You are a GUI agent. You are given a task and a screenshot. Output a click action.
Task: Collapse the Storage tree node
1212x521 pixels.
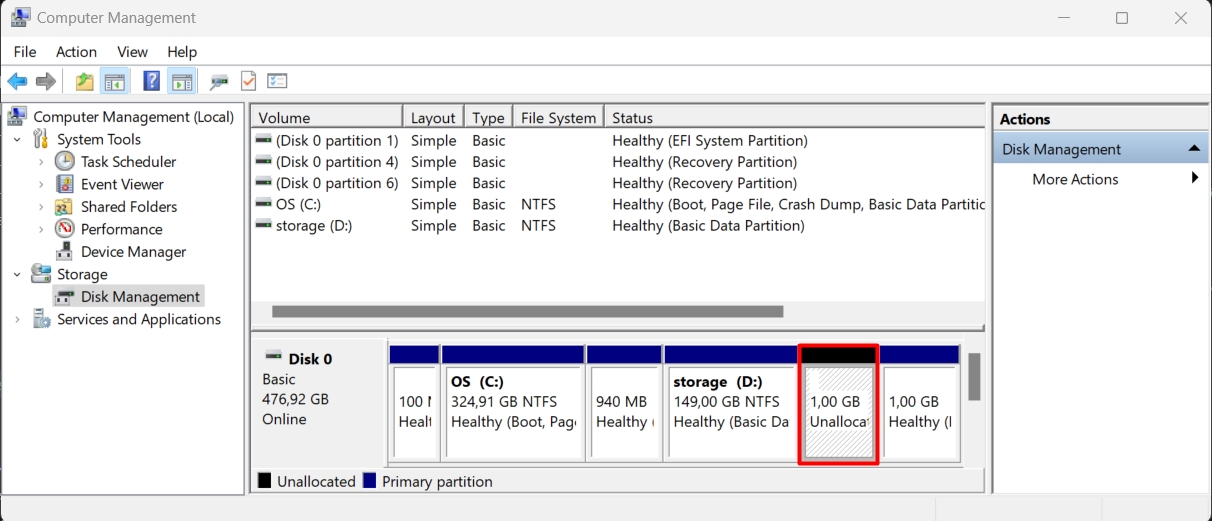click(17, 274)
